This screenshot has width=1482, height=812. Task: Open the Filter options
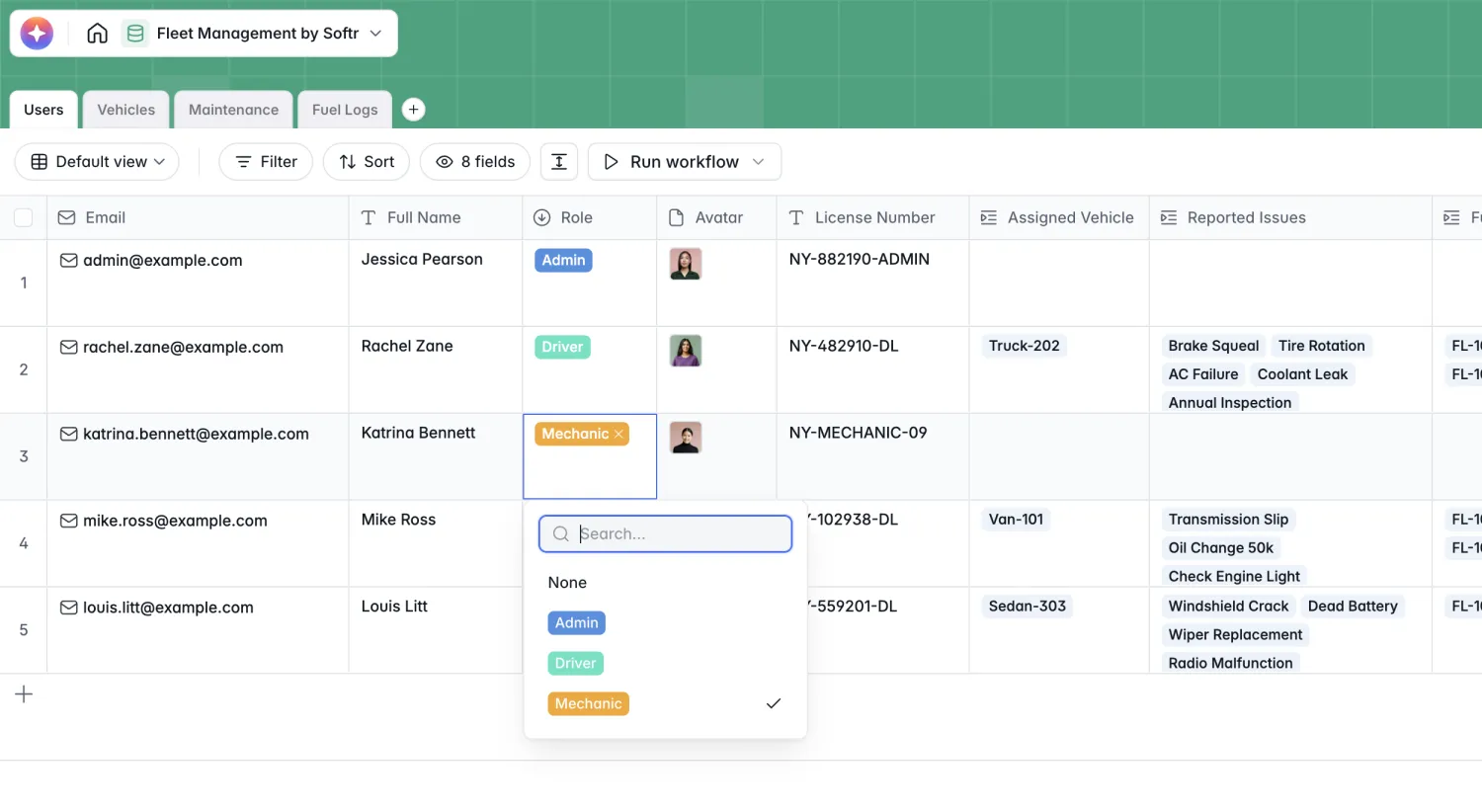(x=266, y=162)
